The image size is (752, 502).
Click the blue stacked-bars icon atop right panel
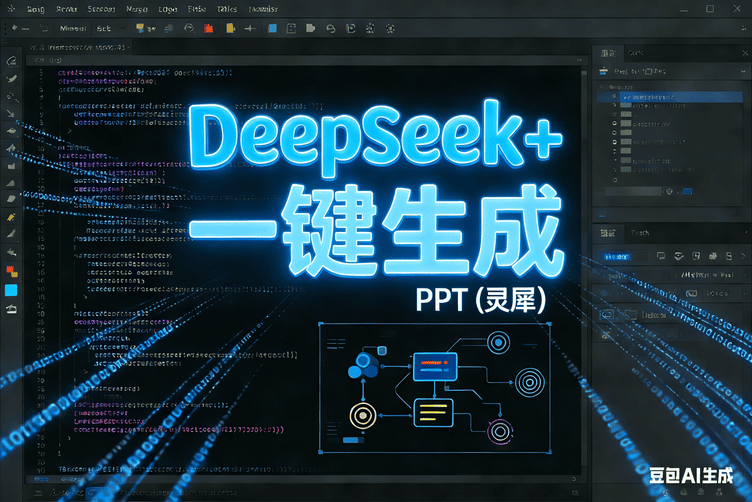pyautogui.click(x=603, y=71)
